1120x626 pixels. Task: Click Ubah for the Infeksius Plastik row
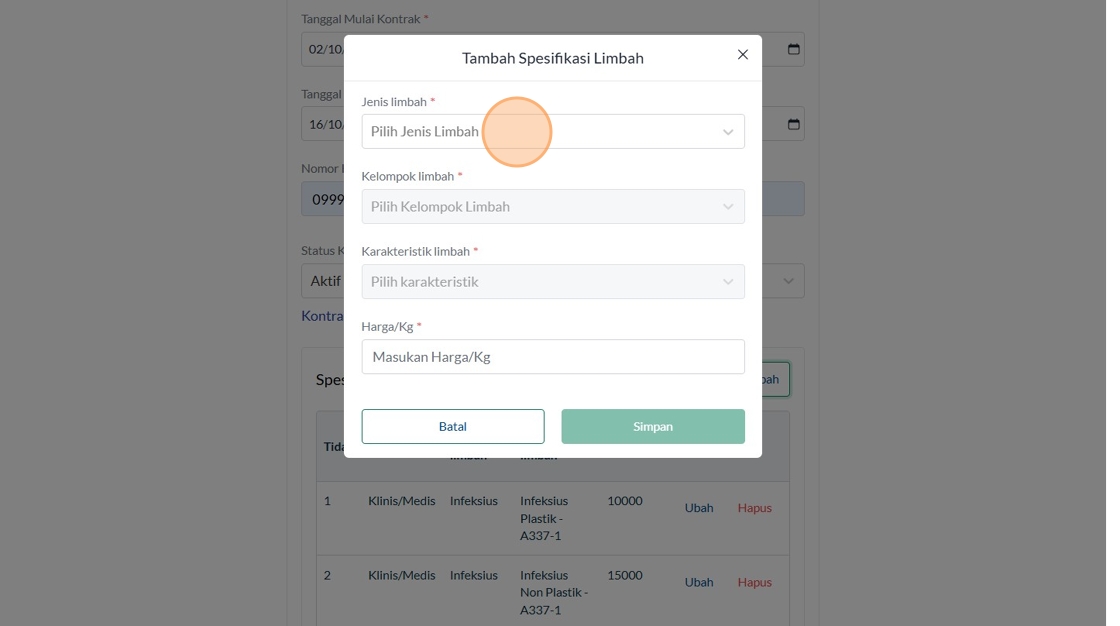(x=699, y=508)
